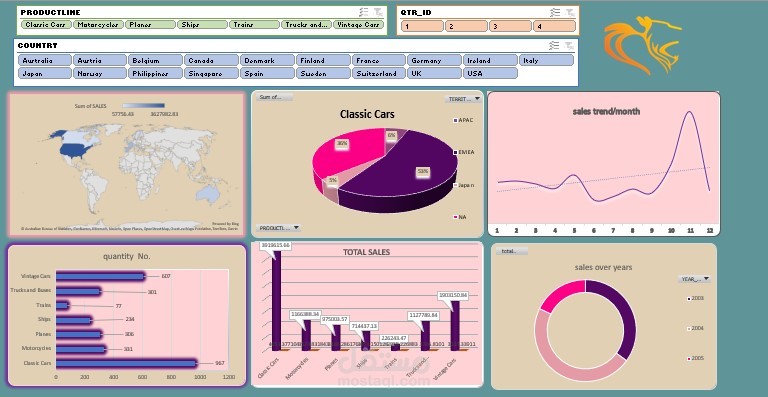This screenshot has width=768, height=397.
Task: Filter country by Singapore
Action: (x=212, y=73)
